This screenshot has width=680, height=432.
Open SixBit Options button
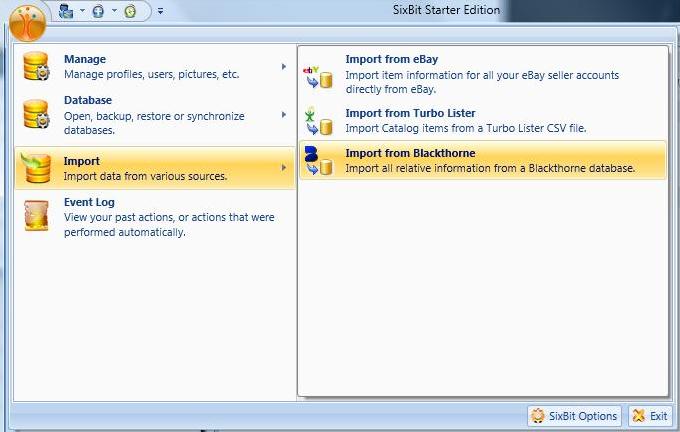[x=574, y=416]
